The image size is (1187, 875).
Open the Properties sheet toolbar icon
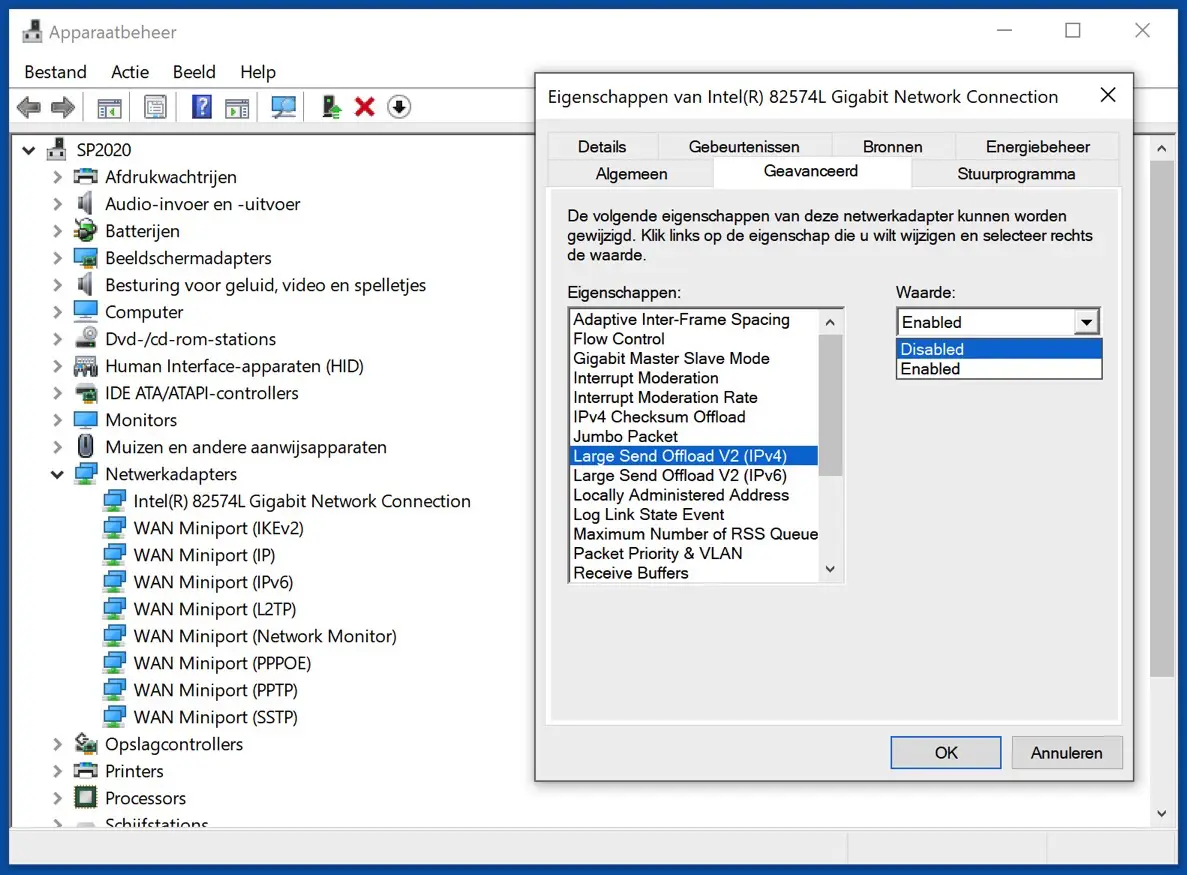155,107
